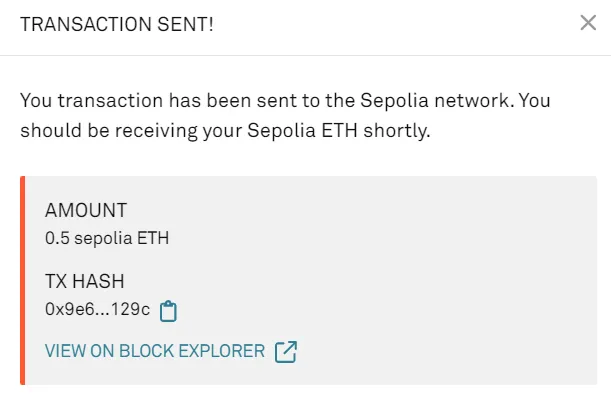Click the second line mentioning Sepolia ETH shortly

[x=224, y=131]
